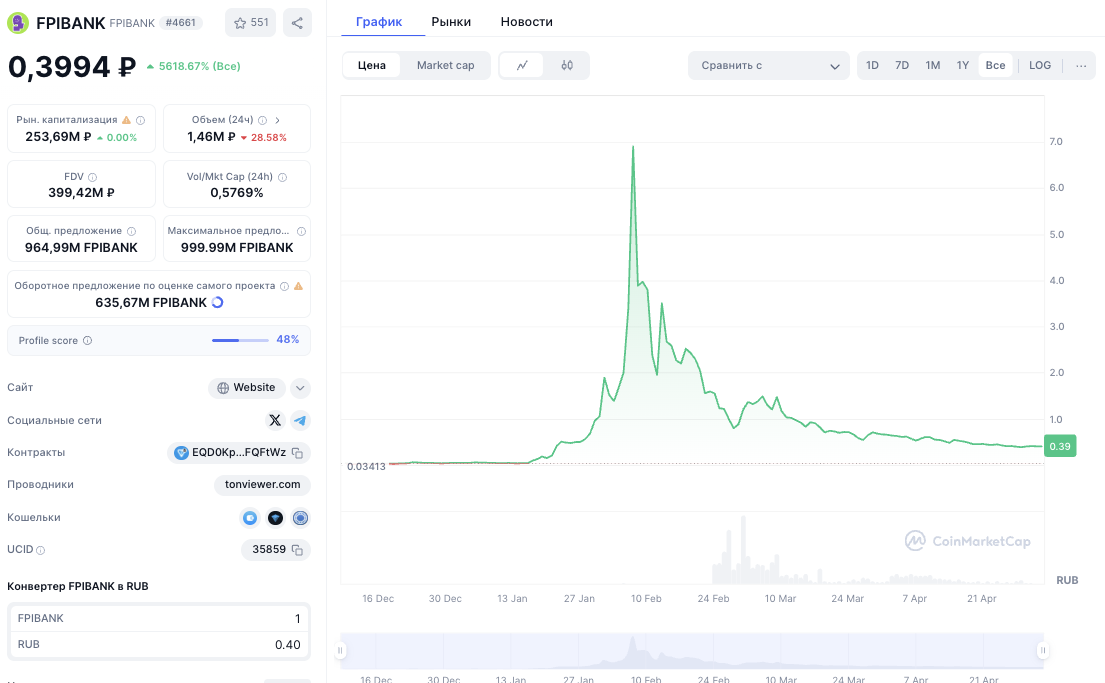Click the price chart peak near 10 Feb
The width and height of the screenshot is (1105, 683).
633,147
